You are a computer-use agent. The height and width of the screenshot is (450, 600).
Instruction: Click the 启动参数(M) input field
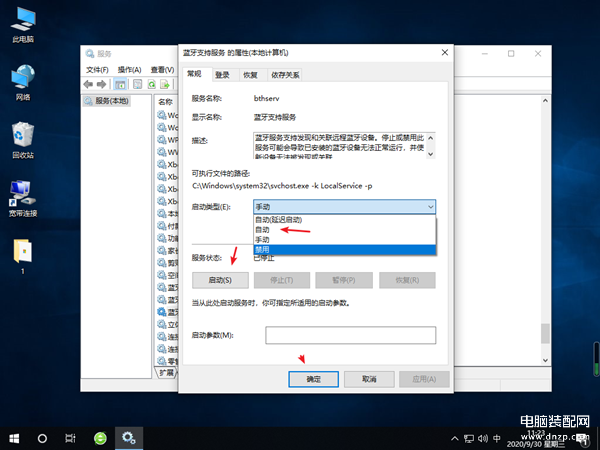click(351, 335)
